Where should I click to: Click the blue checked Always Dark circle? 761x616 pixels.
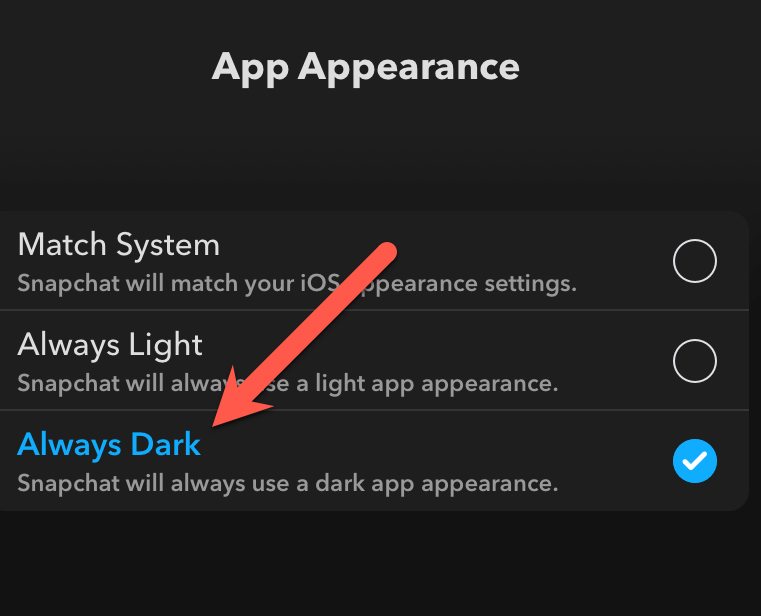(x=695, y=461)
